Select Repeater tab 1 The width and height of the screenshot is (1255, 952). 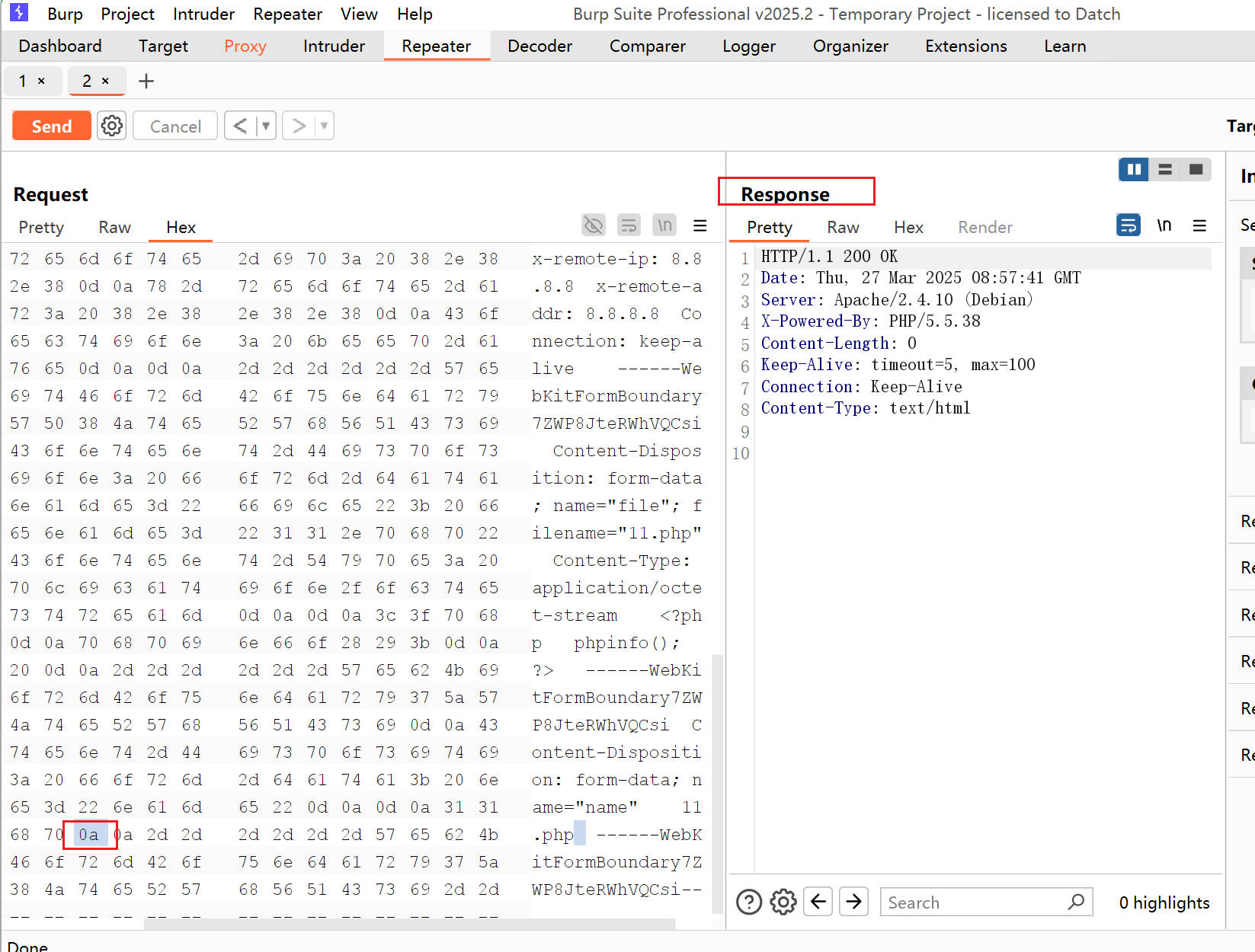click(x=23, y=81)
